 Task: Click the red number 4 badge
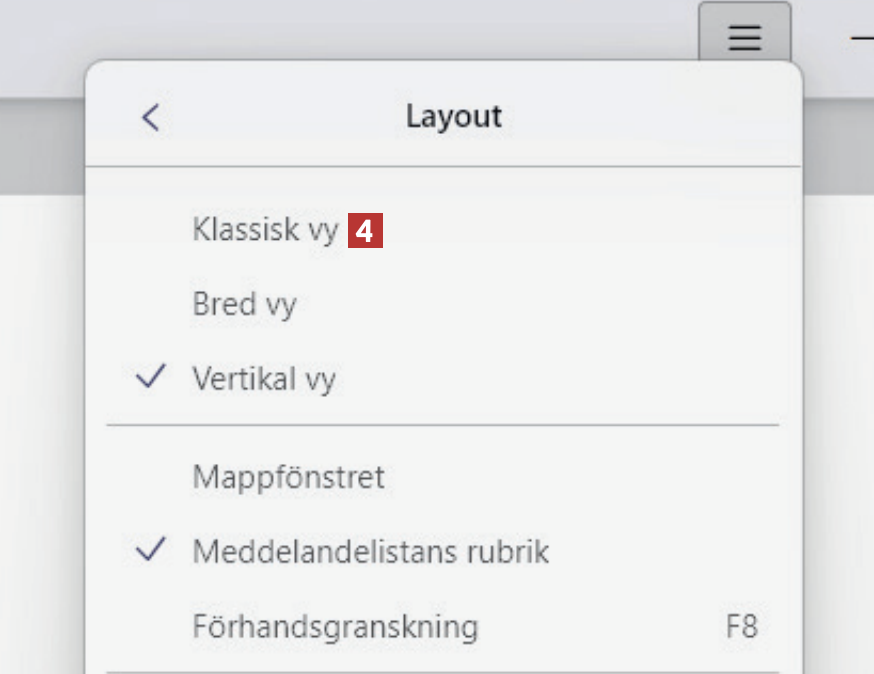coord(365,232)
